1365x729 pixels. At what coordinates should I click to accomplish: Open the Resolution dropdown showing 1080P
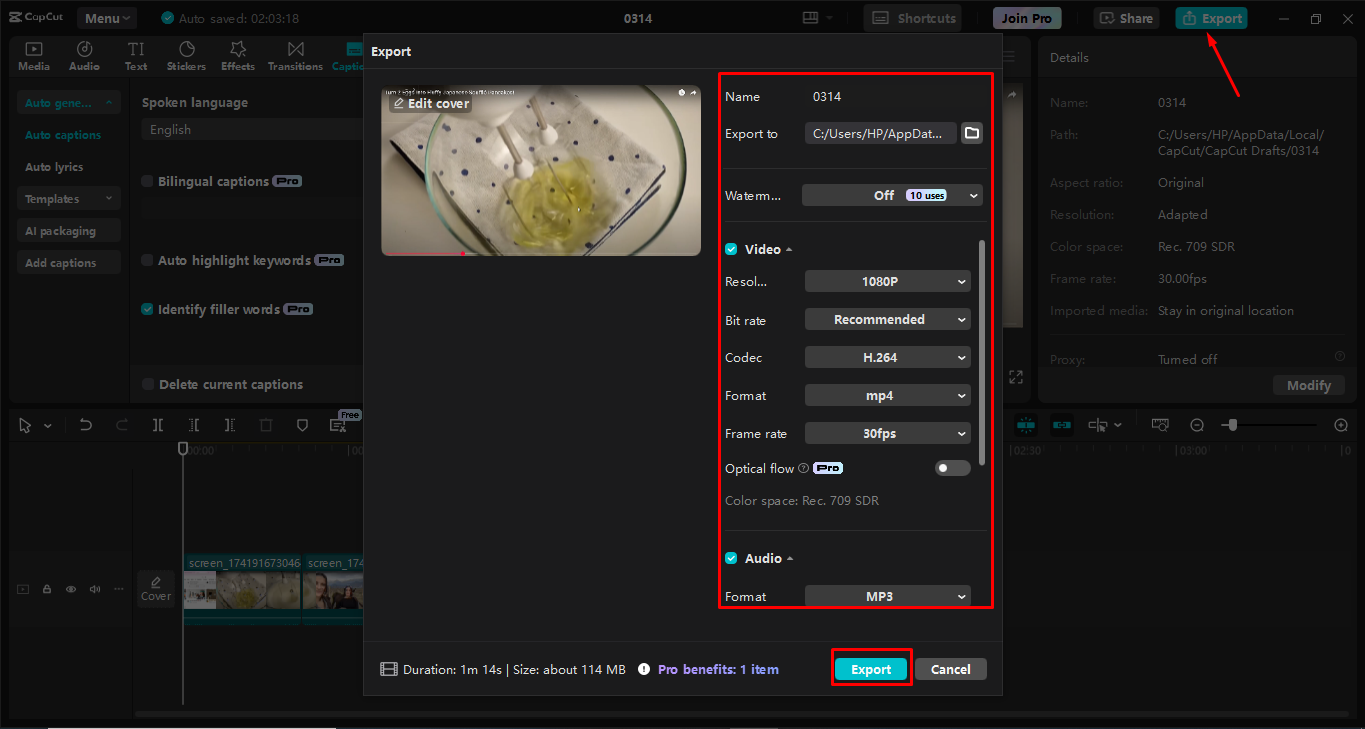pyautogui.click(x=887, y=281)
